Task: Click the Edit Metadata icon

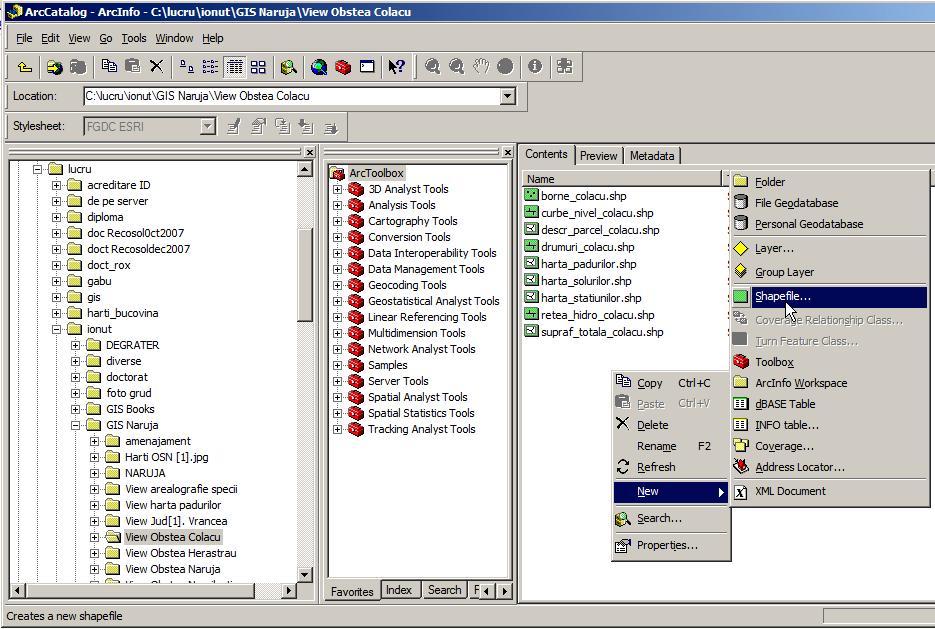Action: point(234,126)
